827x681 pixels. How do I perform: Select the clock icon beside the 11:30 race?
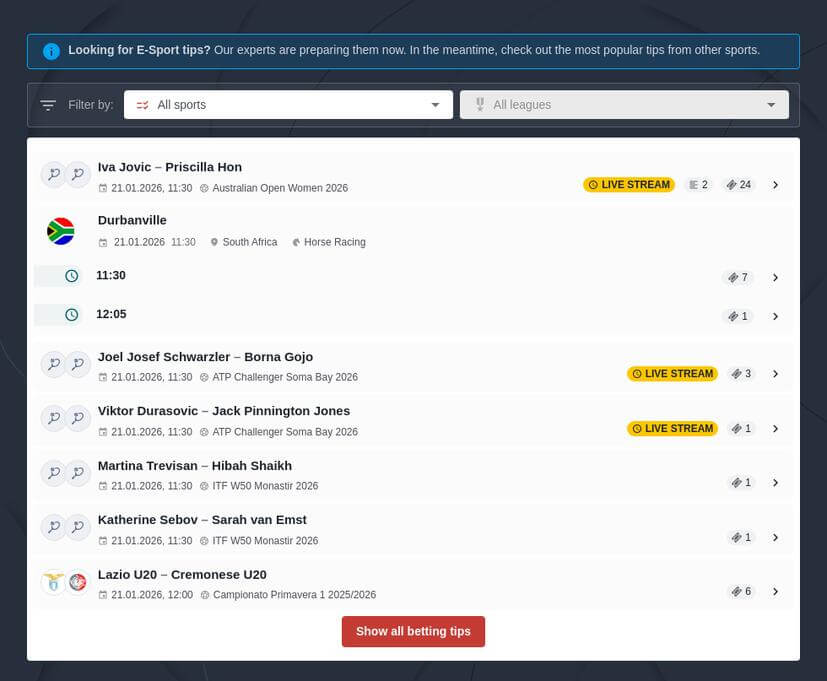click(70, 276)
